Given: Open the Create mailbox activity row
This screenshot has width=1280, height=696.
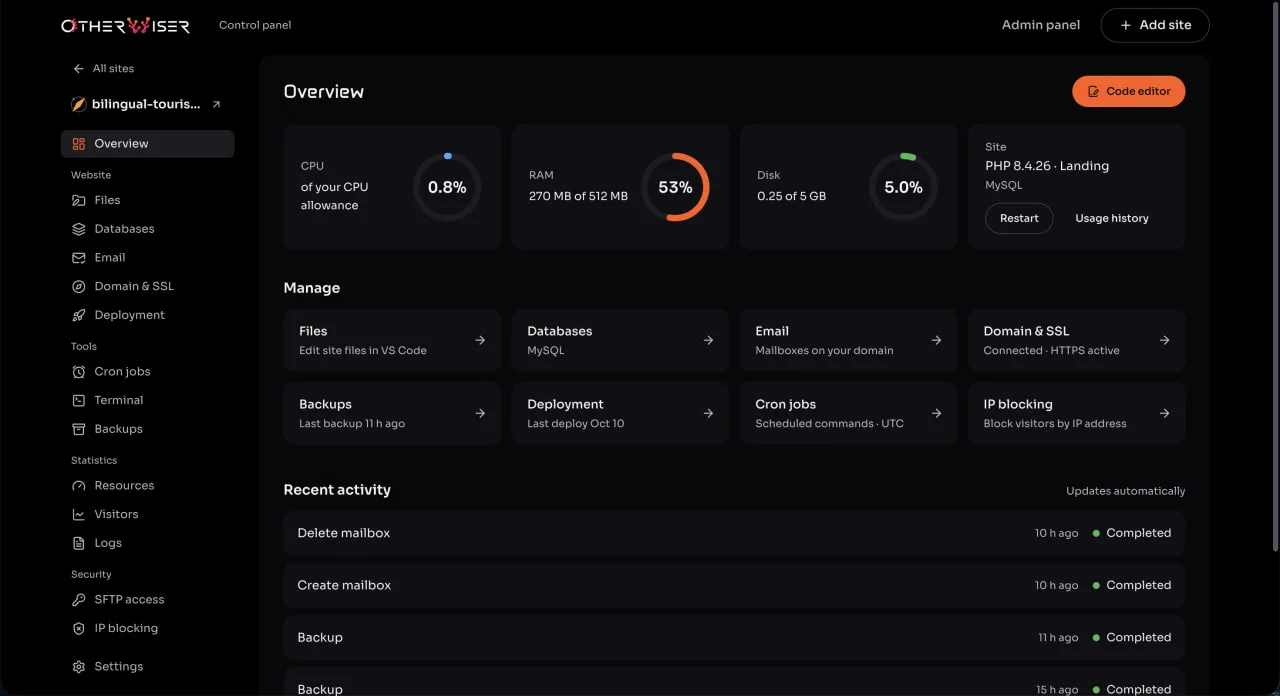Looking at the screenshot, I should click(x=734, y=585).
